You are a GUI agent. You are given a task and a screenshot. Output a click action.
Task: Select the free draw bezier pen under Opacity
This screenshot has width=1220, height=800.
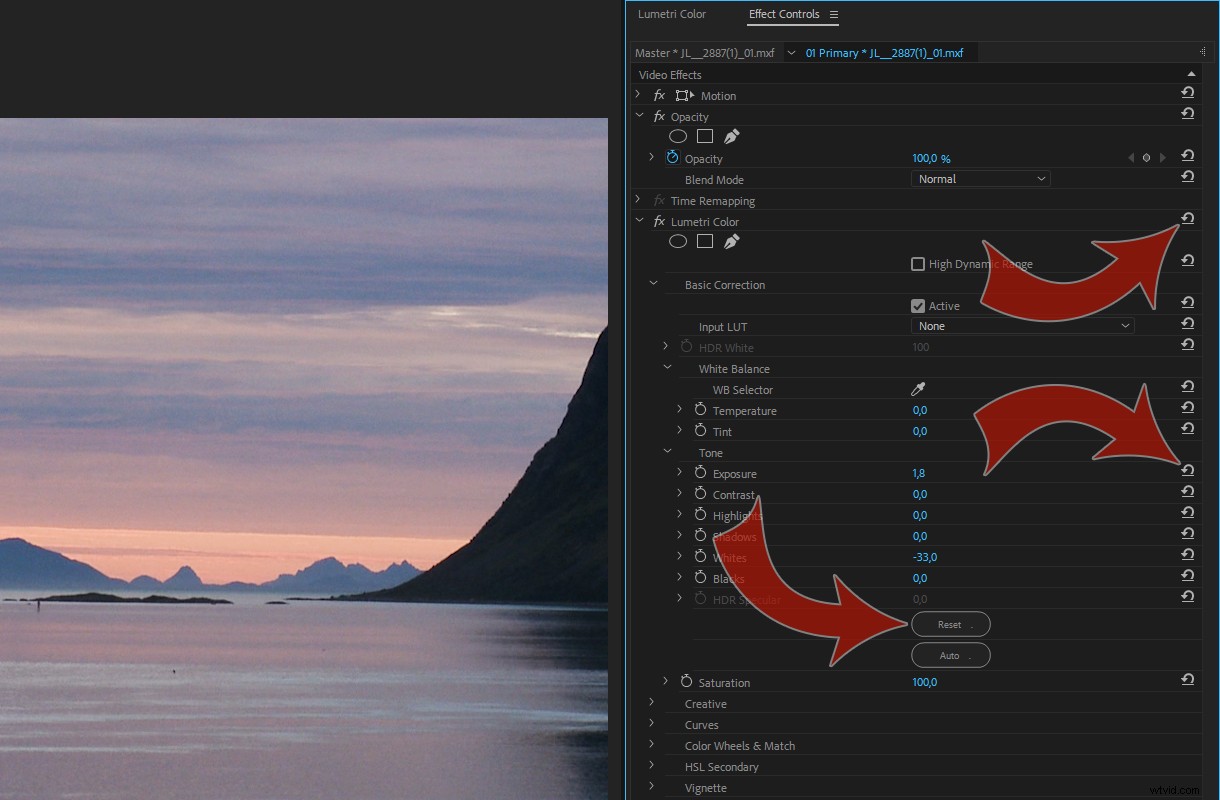(731, 136)
